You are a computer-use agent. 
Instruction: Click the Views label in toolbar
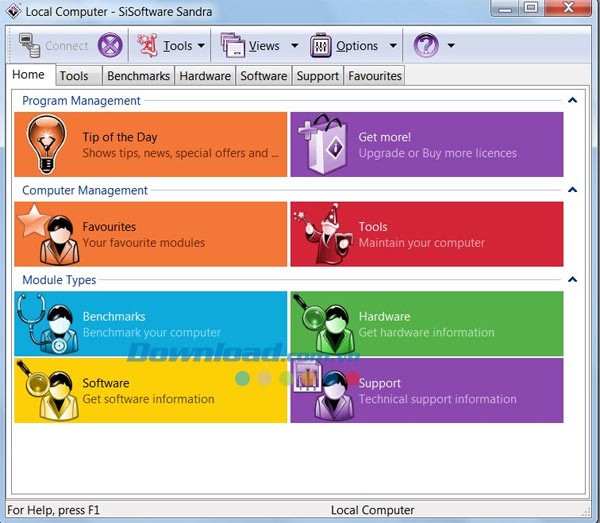(x=264, y=46)
